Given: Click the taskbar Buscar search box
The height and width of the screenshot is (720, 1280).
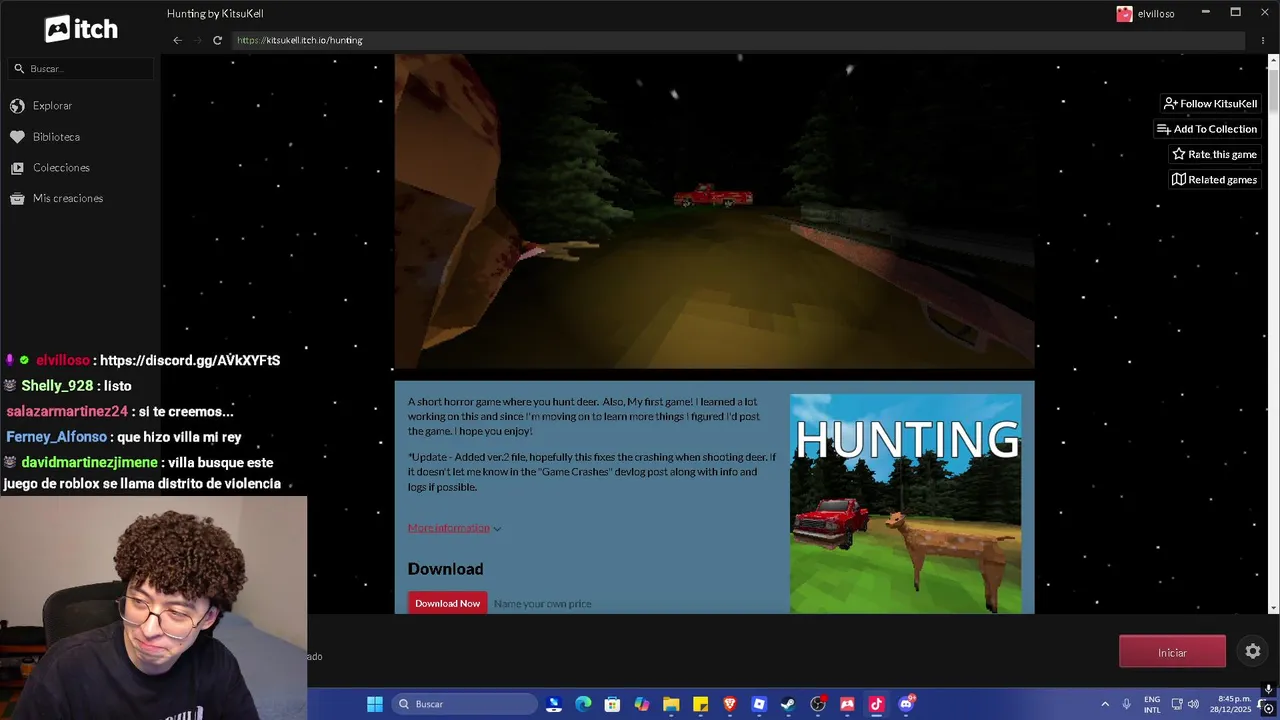Looking at the screenshot, I should click(x=464, y=704).
